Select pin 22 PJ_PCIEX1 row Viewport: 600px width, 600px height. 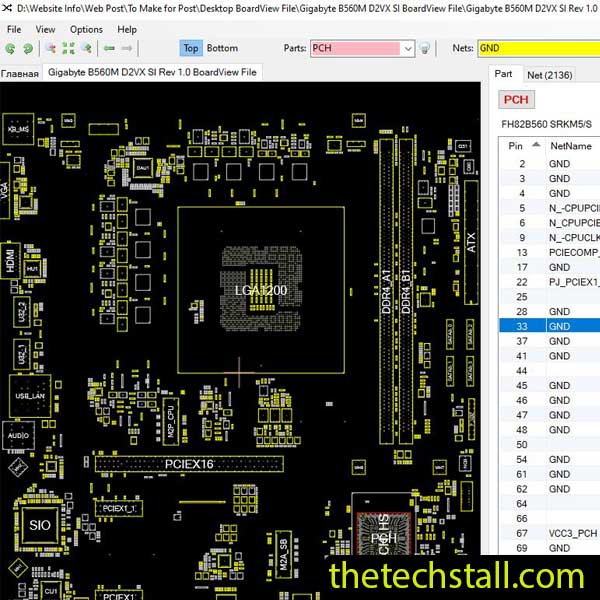pyautogui.click(x=549, y=282)
